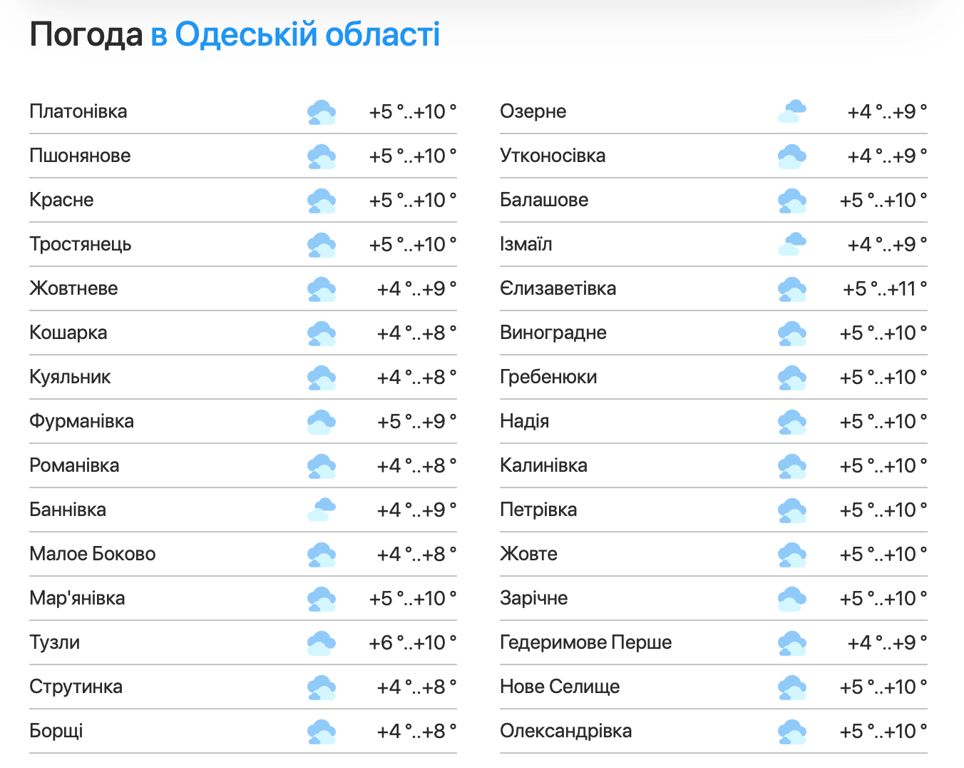The width and height of the screenshot is (964, 768).
Task: Click the +5°..+11° temperature for Єлизаветівка
Action: pos(884,289)
